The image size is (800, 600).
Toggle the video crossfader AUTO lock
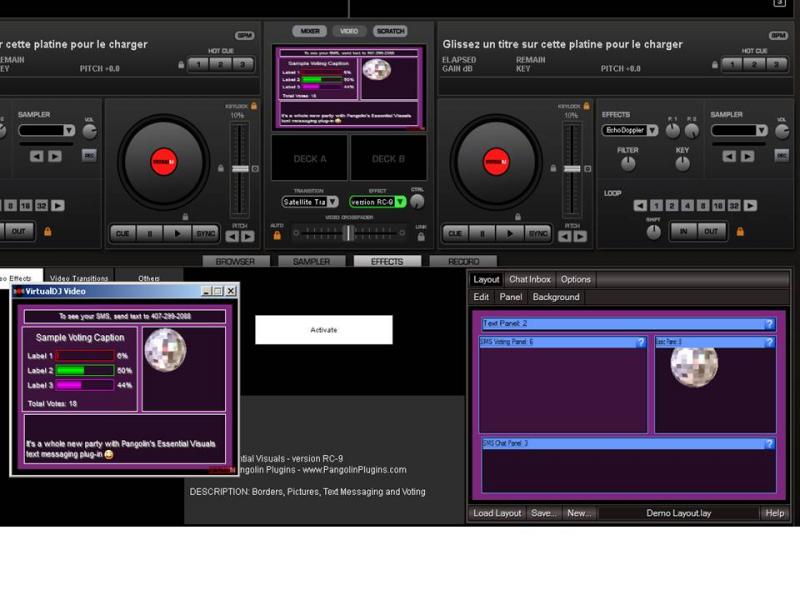pyautogui.click(x=277, y=237)
